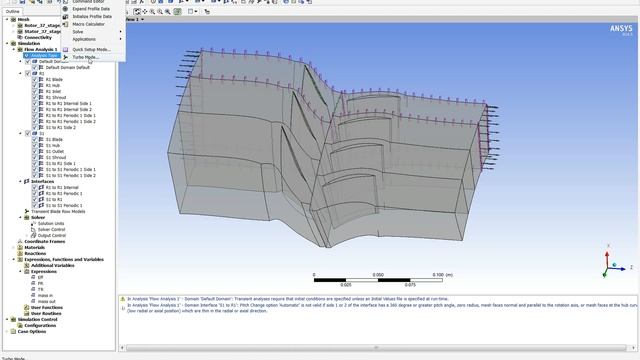Collapse the R1 domain node

click(21, 73)
